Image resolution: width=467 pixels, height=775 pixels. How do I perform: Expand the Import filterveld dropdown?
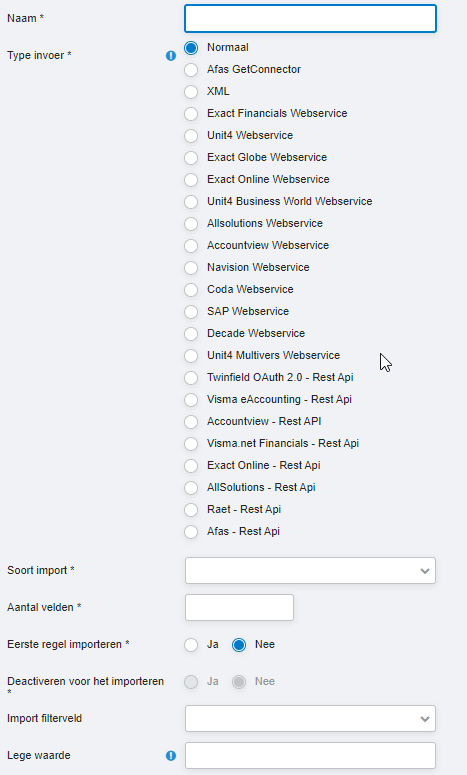click(310, 718)
